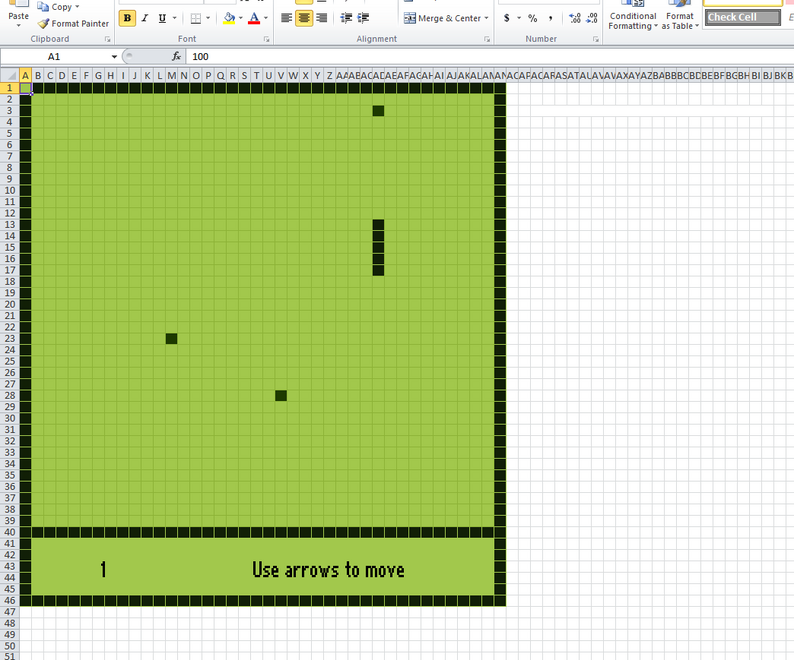Screen dimensions: 794x660
Task: Select column M header
Action: coord(172,76)
